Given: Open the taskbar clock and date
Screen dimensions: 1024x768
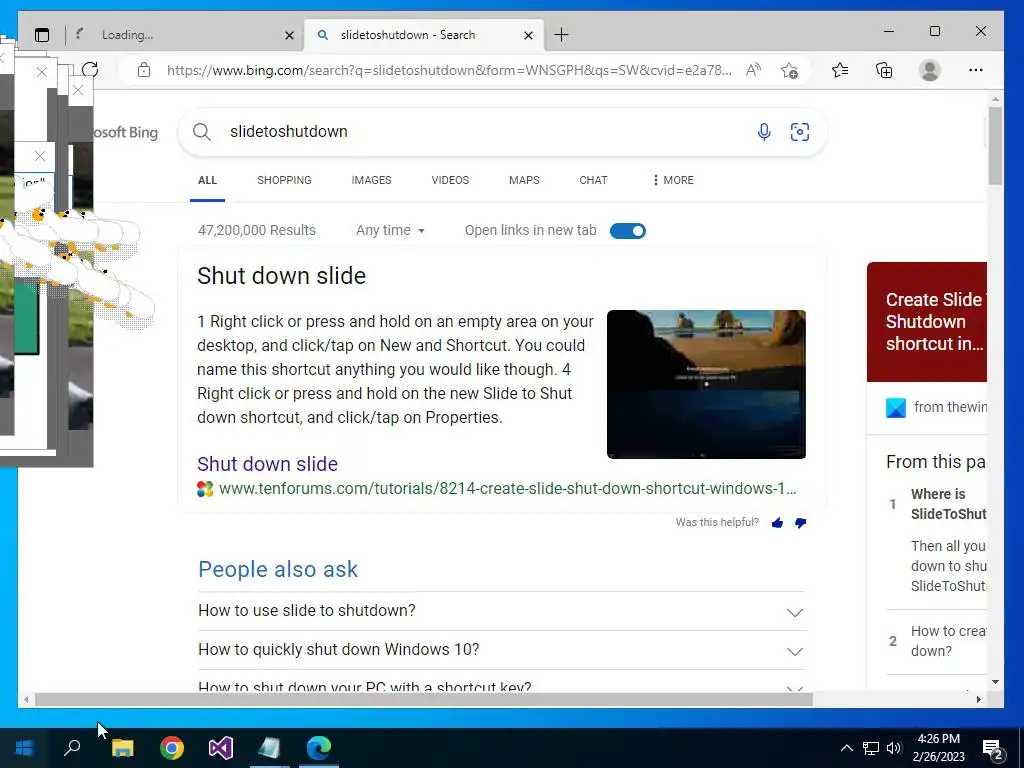Looking at the screenshot, I should pyautogui.click(x=938, y=748).
